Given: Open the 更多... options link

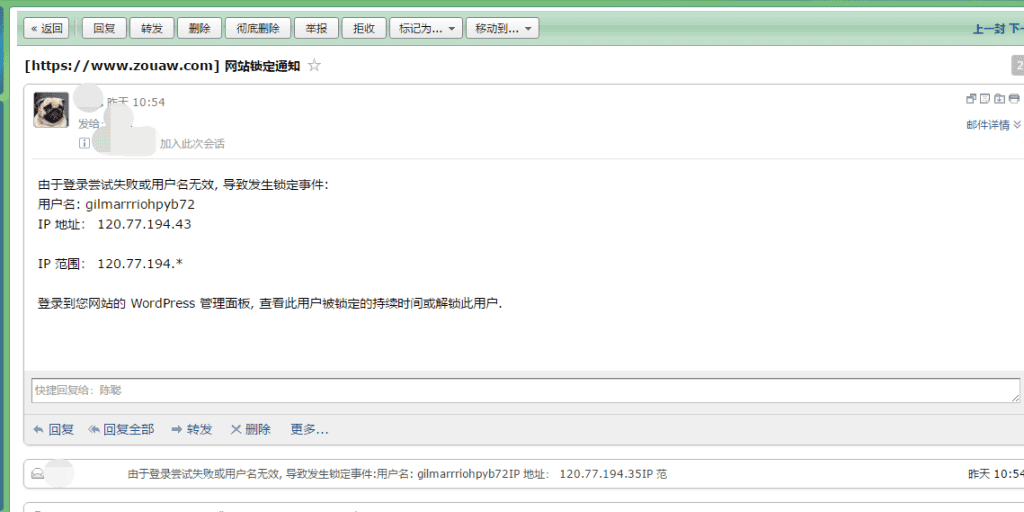Looking at the screenshot, I should (x=309, y=429).
